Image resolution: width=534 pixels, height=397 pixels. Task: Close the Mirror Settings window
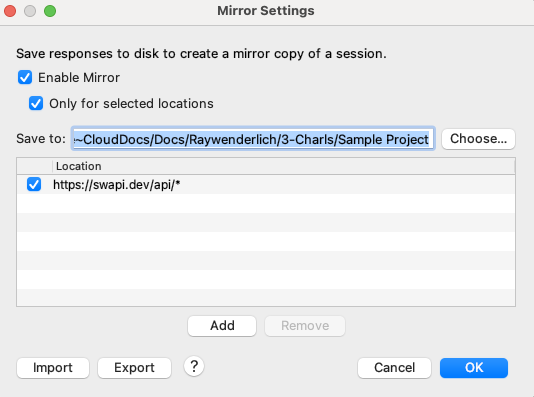pyautogui.click(x=10, y=11)
